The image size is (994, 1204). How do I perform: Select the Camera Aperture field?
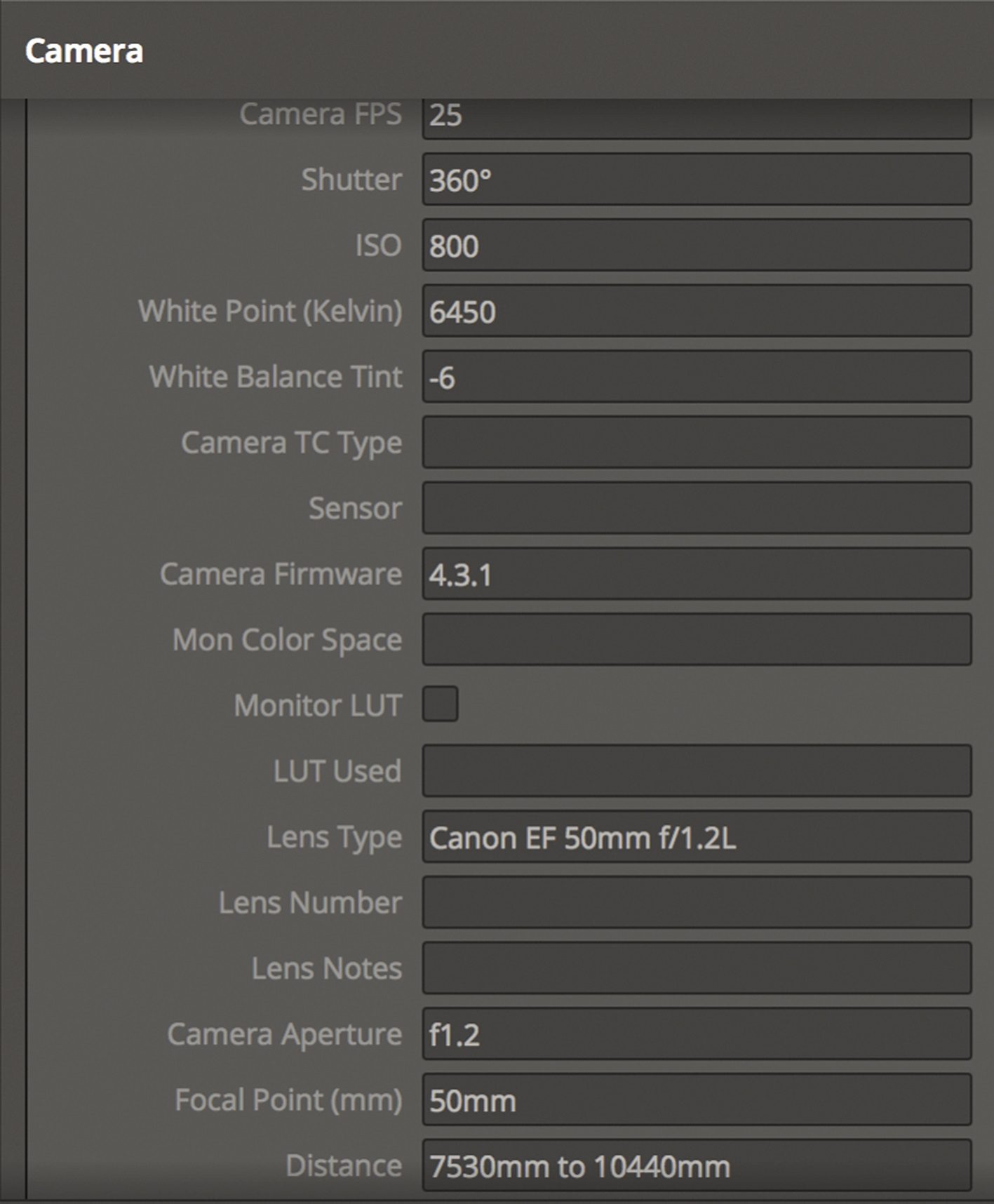tap(696, 1034)
